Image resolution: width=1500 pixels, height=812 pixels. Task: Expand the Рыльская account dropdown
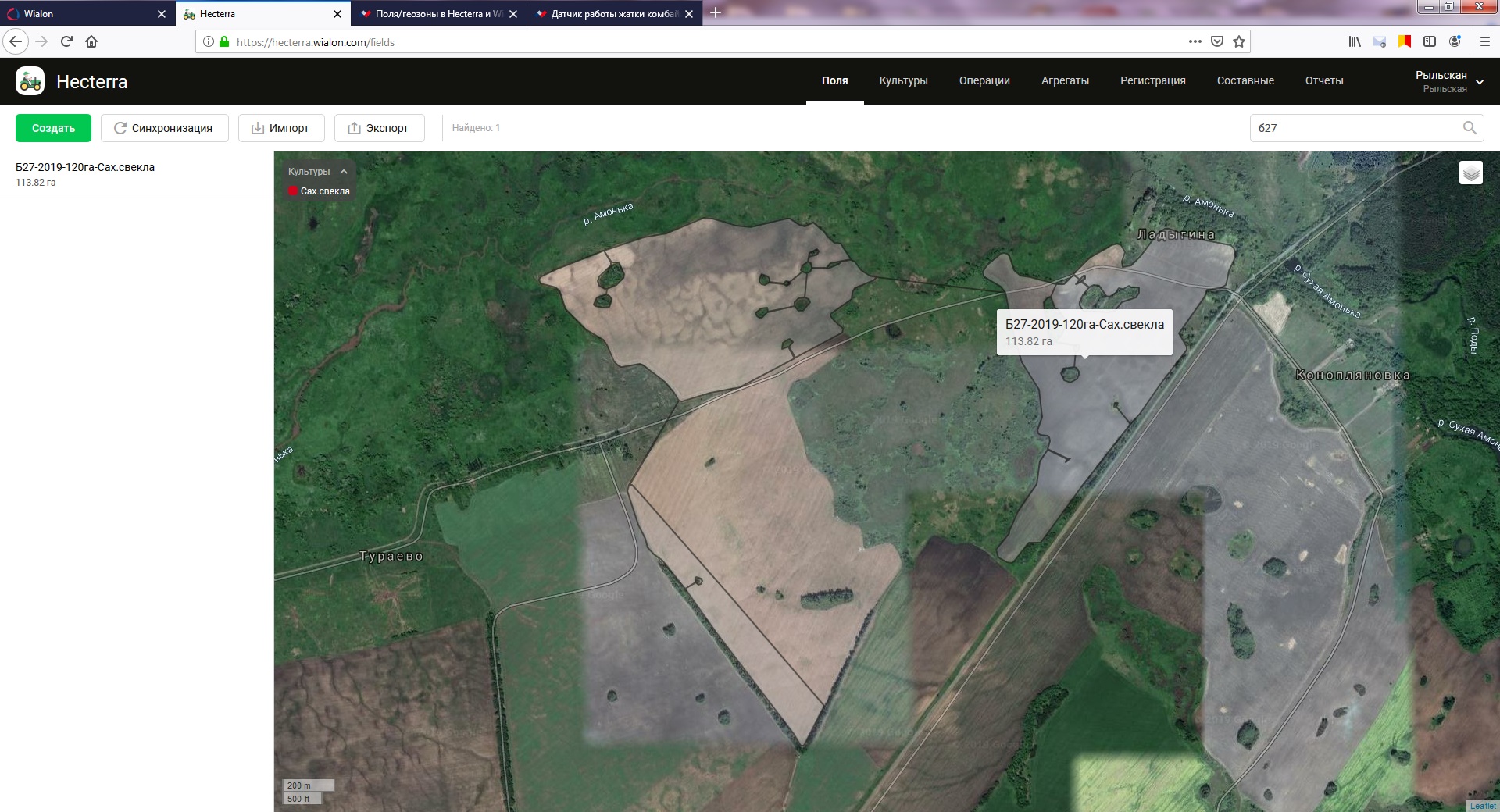pyautogui.click(x=1479, y=81)
